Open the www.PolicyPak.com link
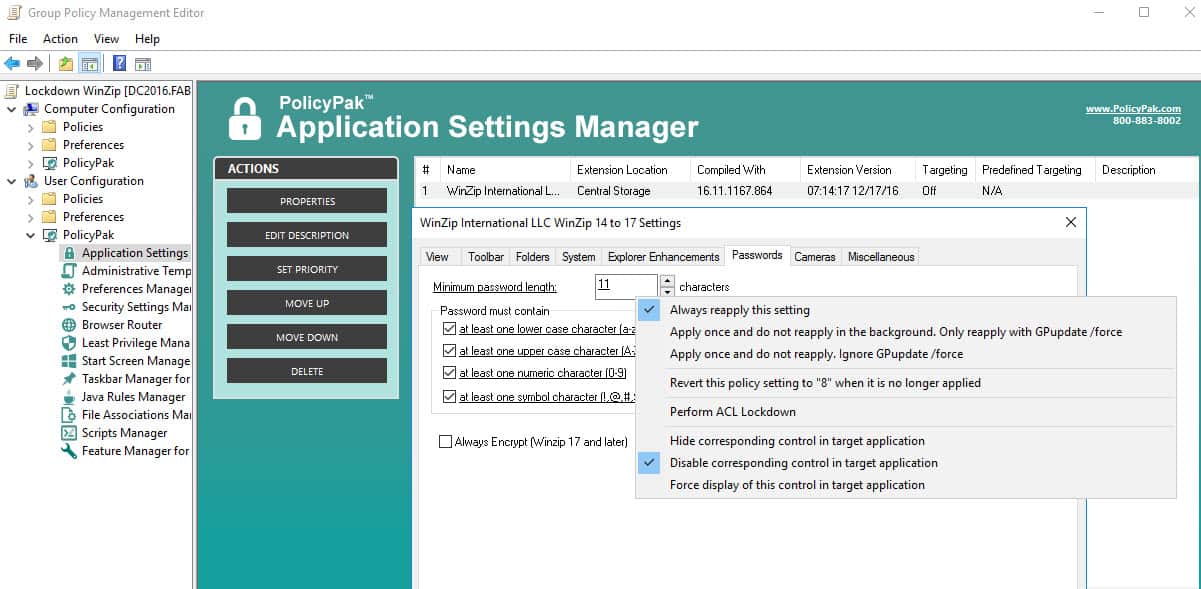This screenshot has width=1201, height=589. (1133, 109)
